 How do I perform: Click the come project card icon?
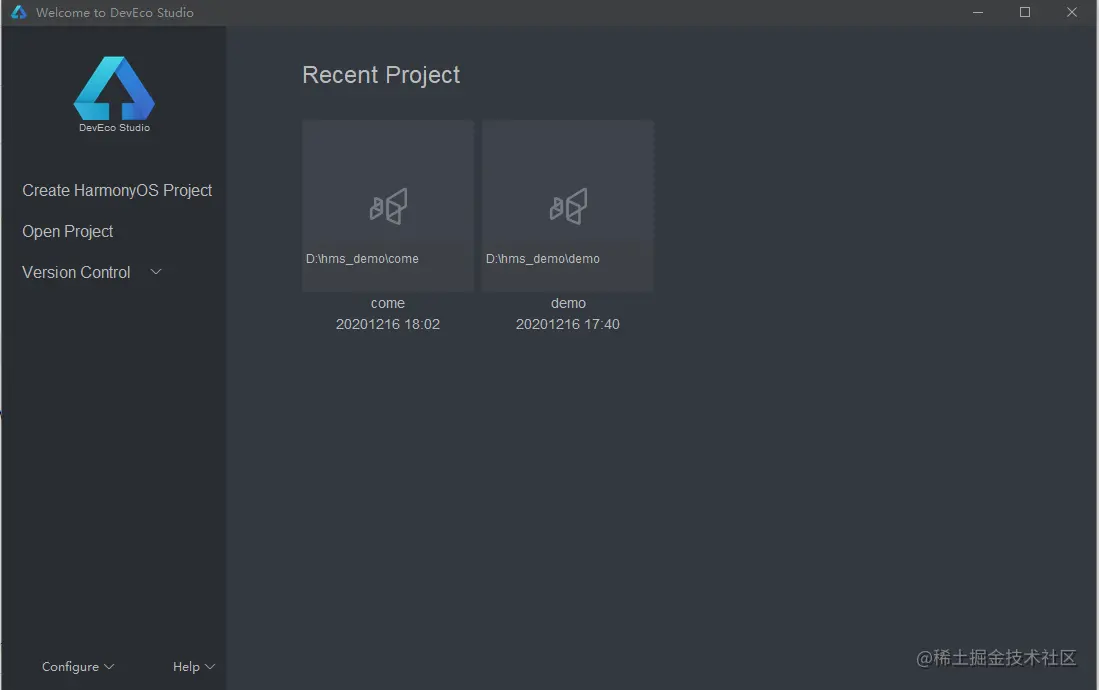(x=388, y=206)
